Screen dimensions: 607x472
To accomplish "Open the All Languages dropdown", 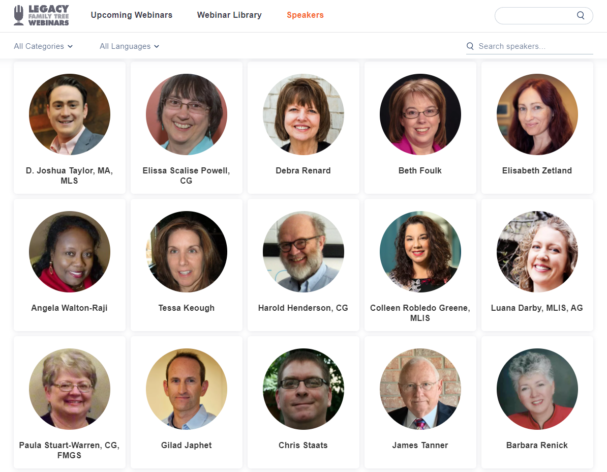I will pyautogui.click(x=129, y=46).
